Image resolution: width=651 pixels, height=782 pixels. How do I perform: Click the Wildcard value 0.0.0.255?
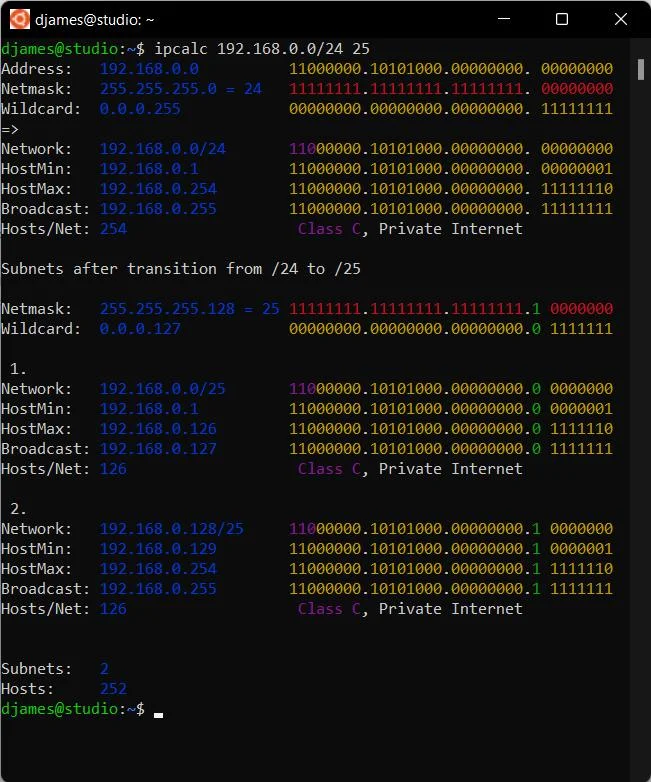pyautogui.click(x=140, y=109)
